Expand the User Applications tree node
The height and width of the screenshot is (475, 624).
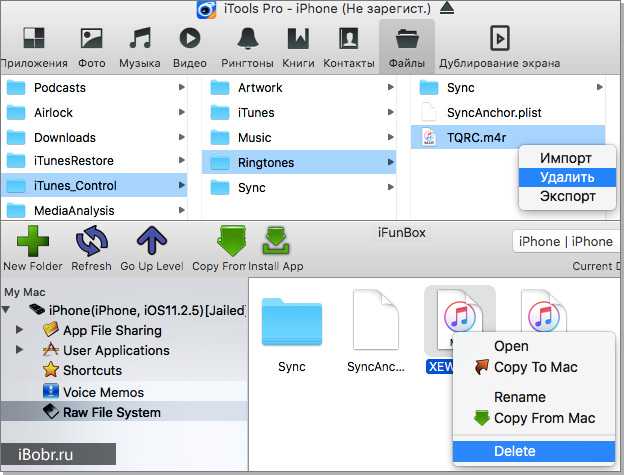(19, 350)
